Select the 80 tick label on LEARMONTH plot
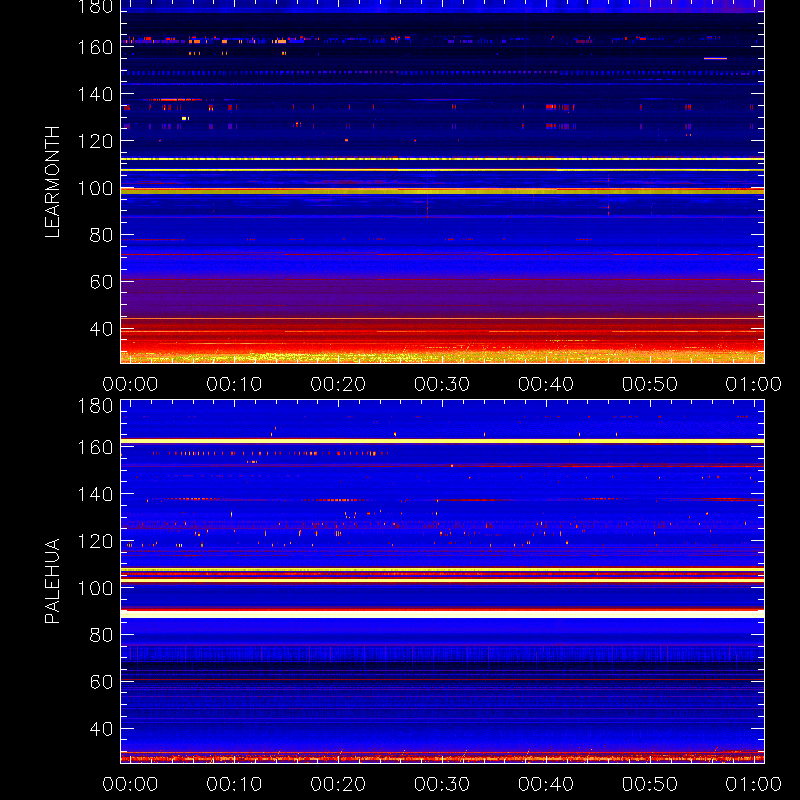 pyautogui.click(x=101, y=235)
